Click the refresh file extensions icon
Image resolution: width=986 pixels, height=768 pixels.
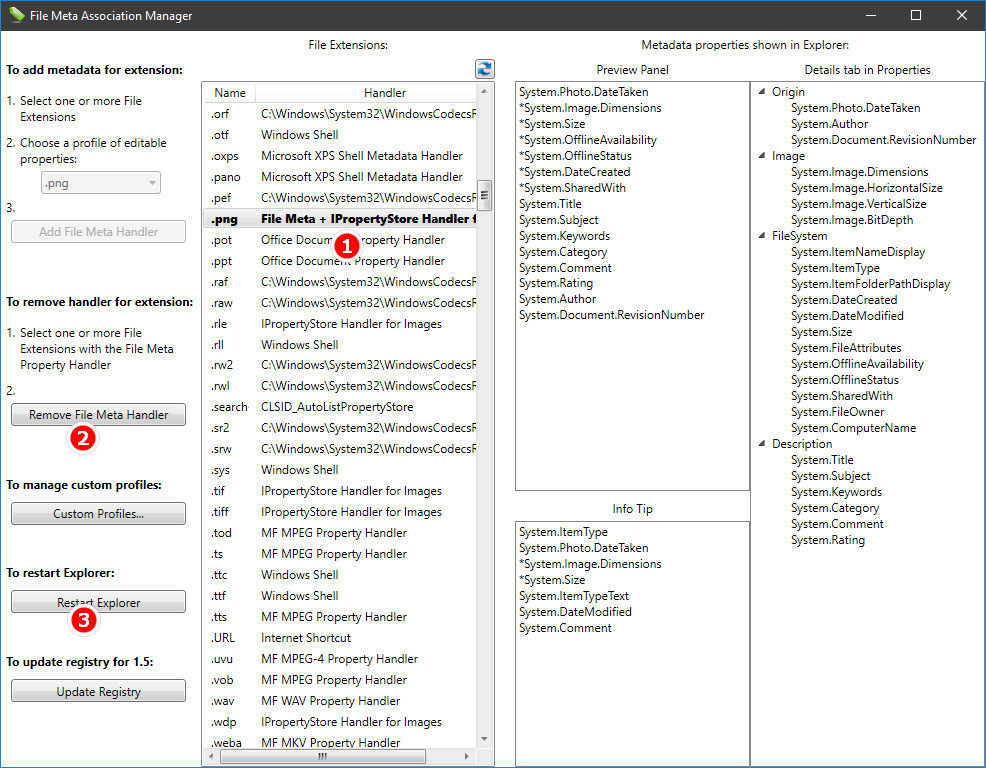(x=484, y=69)
